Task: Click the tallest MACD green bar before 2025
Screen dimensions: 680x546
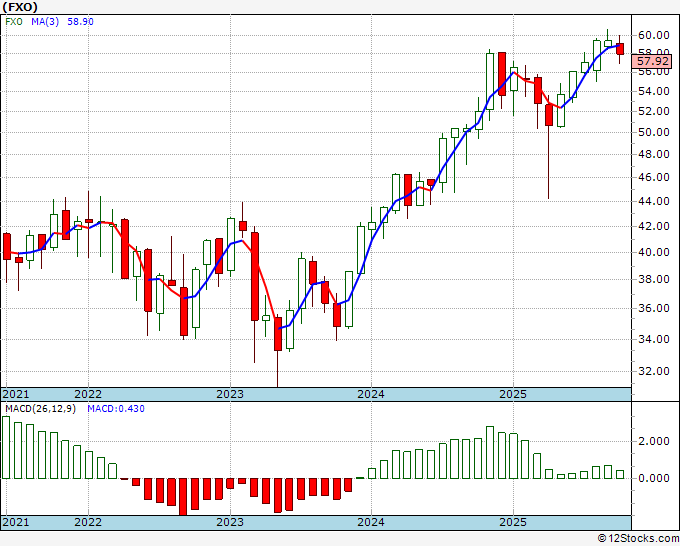Action: click(490, 452)
